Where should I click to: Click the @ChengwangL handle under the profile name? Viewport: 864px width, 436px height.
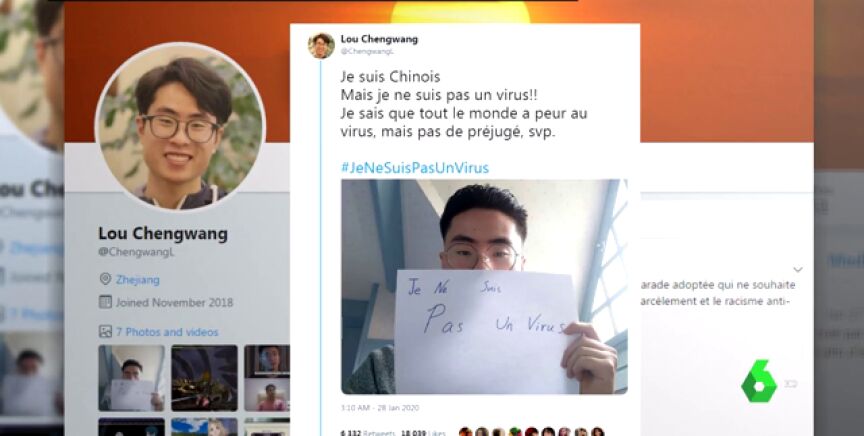(x=137, y=251)
